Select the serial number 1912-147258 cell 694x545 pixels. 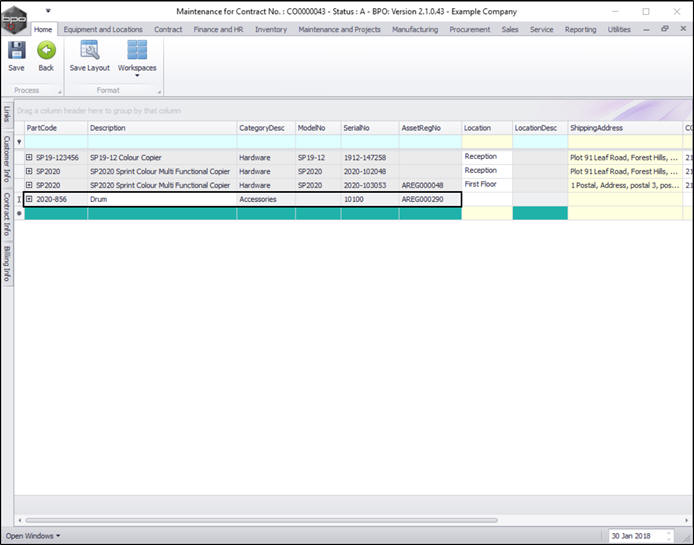coord(370,158)
